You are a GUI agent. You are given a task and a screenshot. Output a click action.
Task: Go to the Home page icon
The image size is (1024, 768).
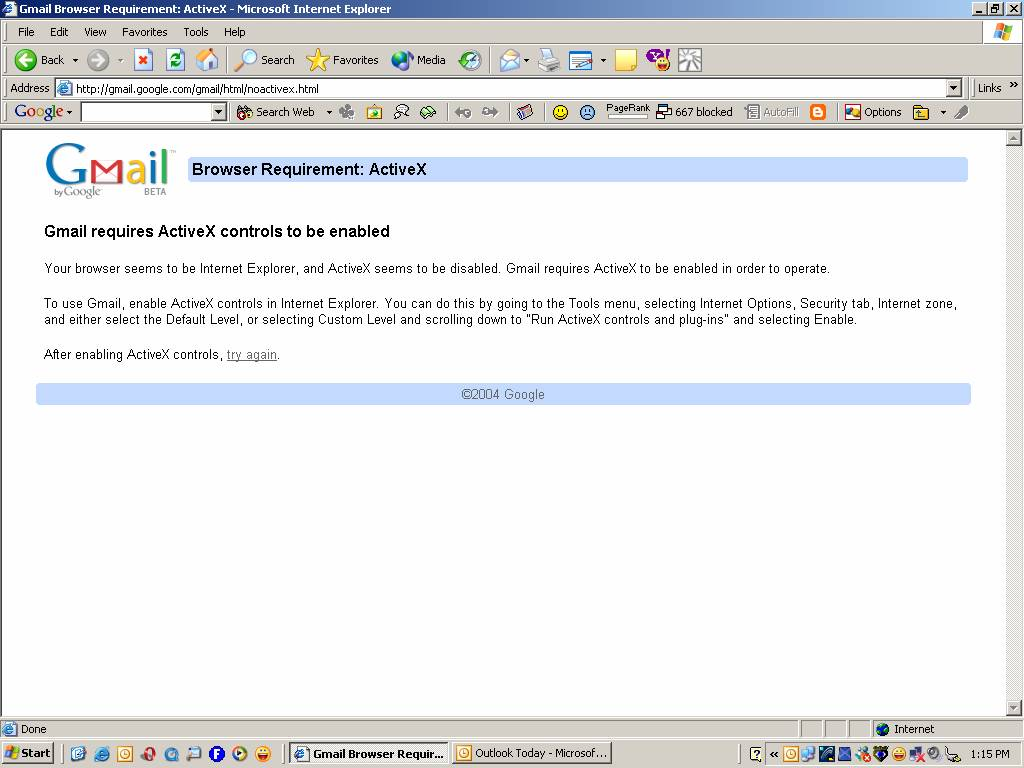208,60
